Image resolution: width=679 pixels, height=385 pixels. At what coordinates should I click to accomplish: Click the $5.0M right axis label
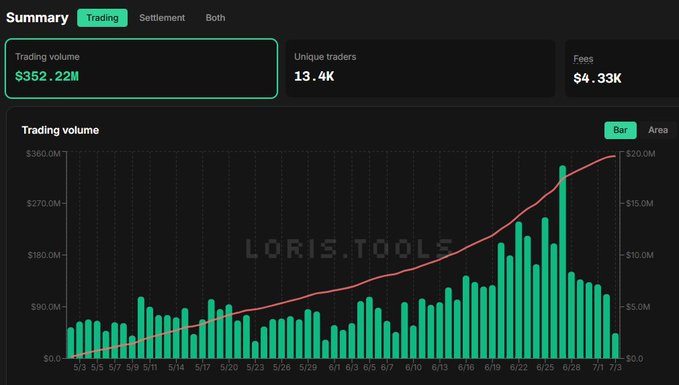pos(638,307)
